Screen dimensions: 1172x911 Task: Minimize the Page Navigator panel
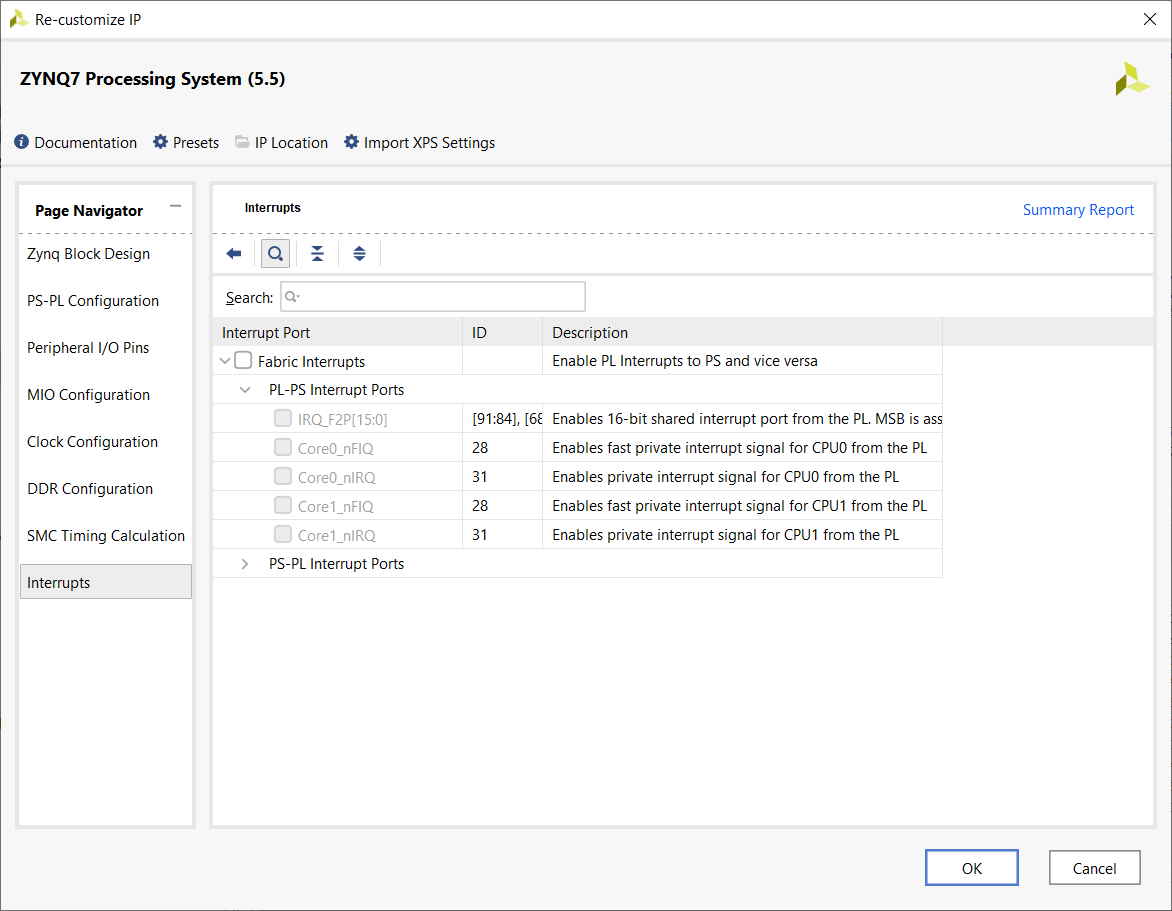[x=176, y=206]
